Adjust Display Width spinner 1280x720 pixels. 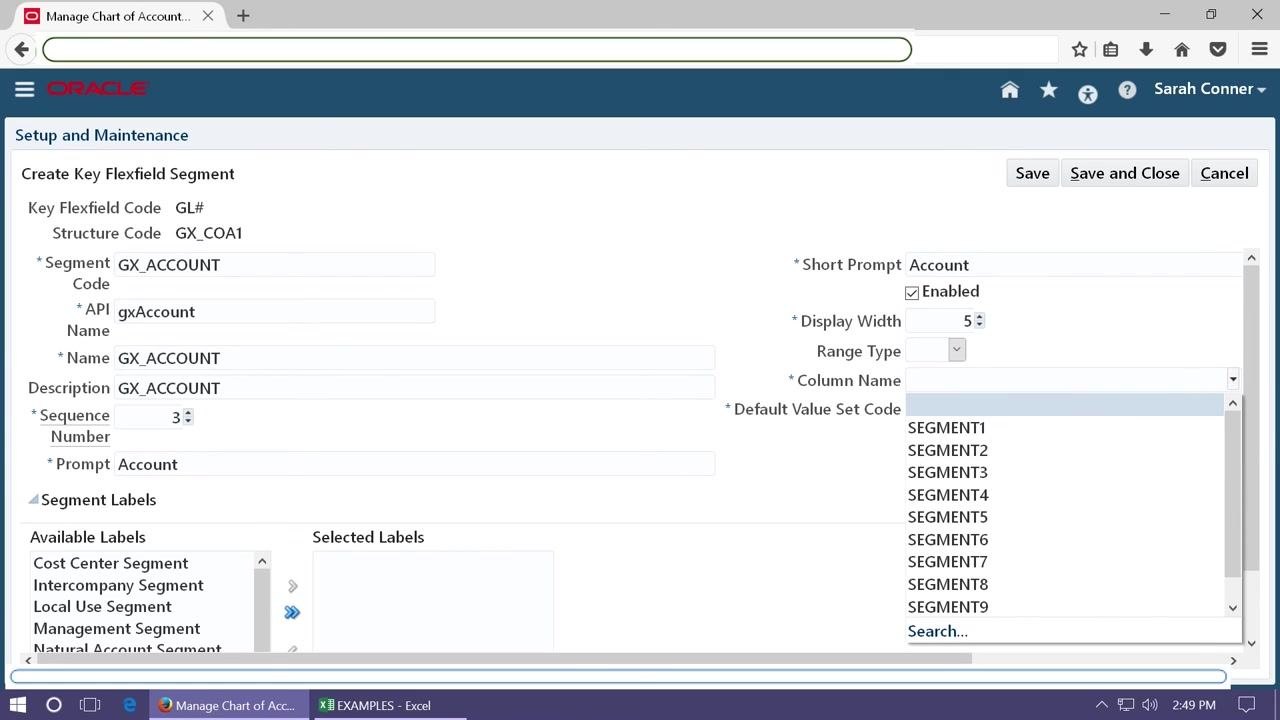click(x=979, y=320)
